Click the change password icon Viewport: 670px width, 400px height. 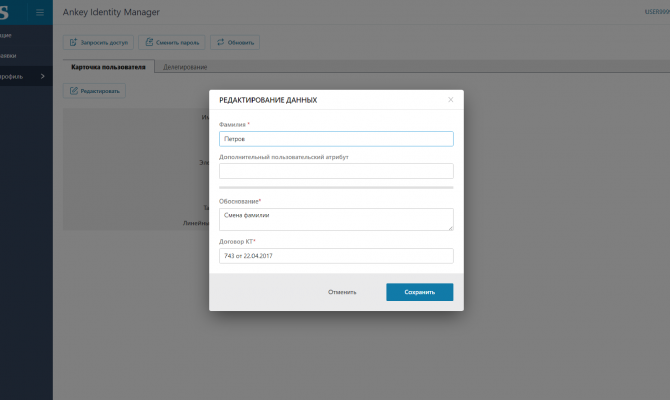point(150,43)
